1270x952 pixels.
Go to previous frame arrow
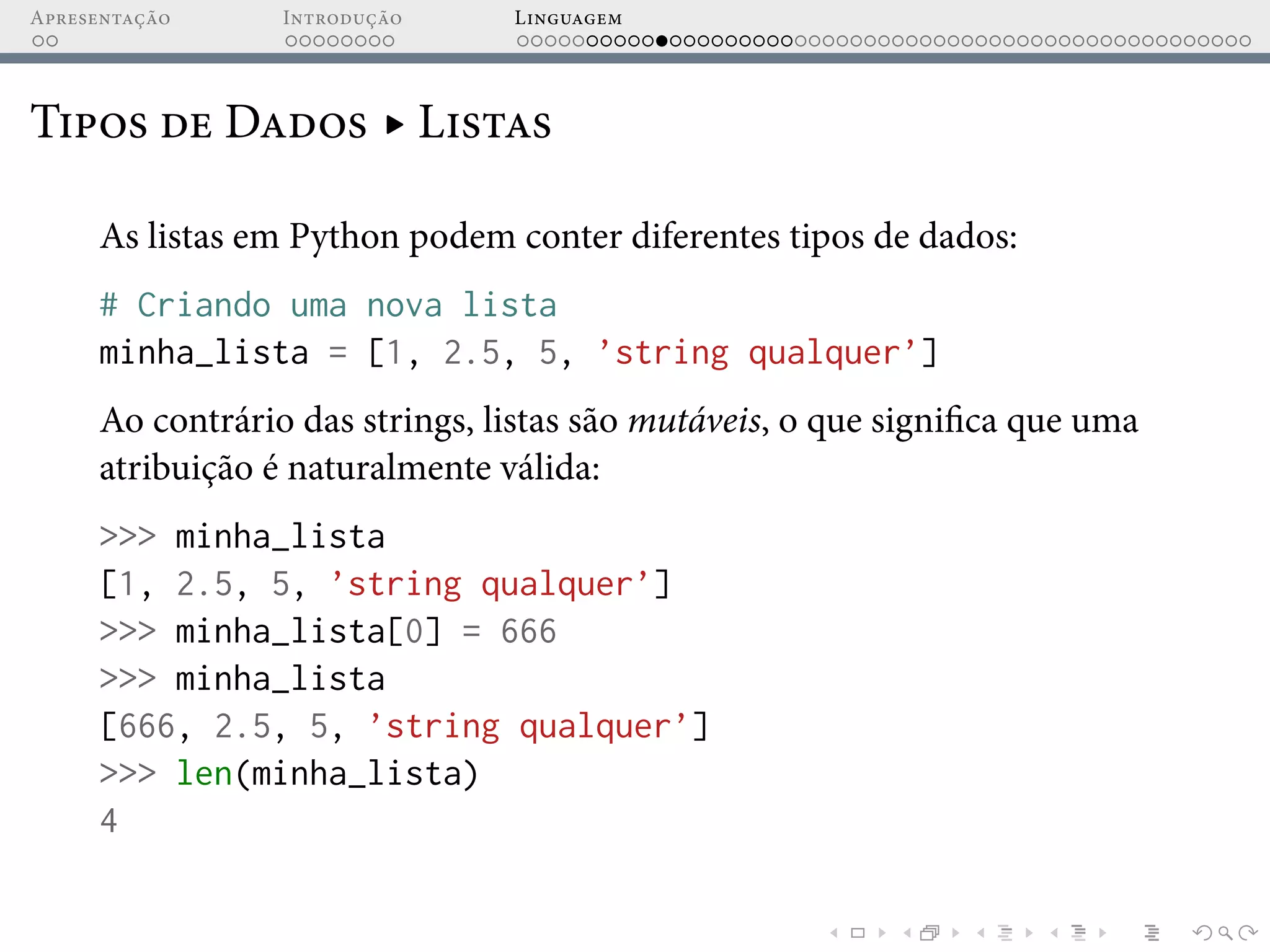tap(908, 933)
